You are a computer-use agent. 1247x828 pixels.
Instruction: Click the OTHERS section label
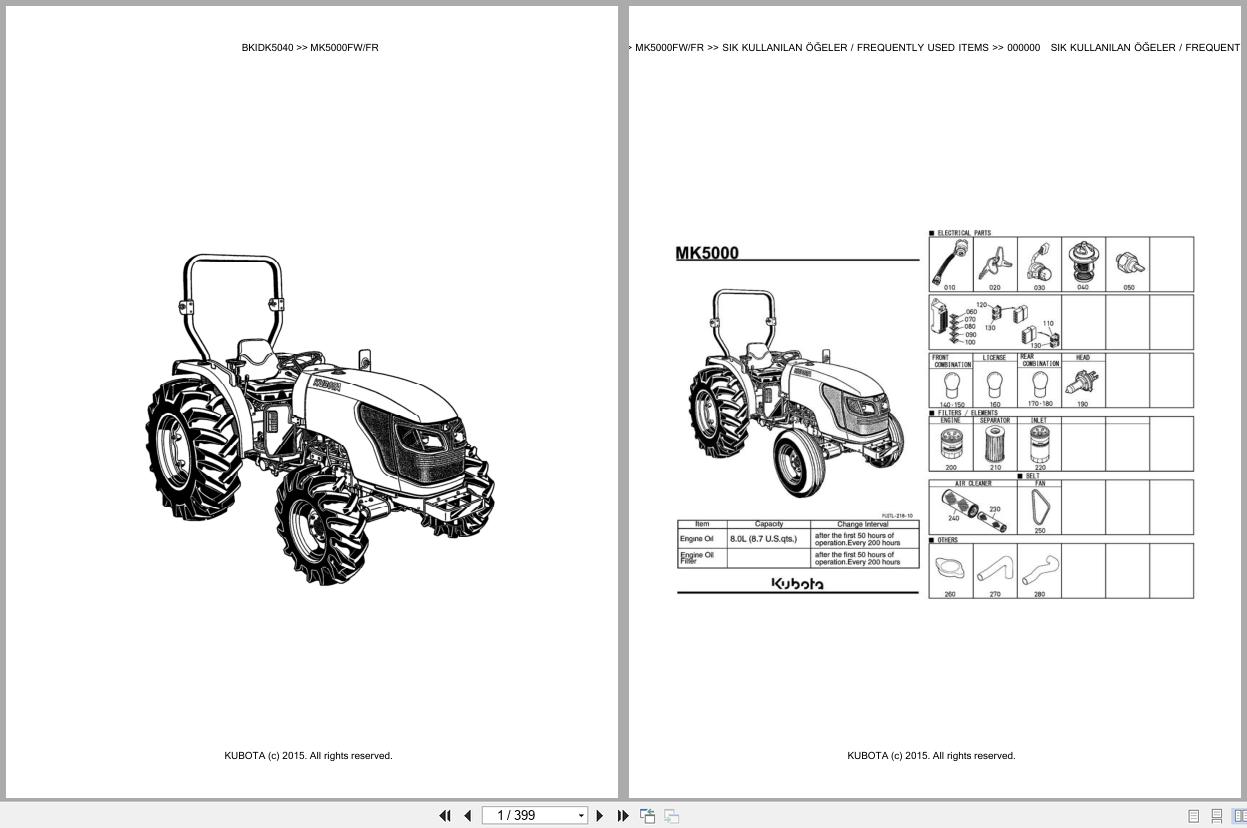[947, 540]
